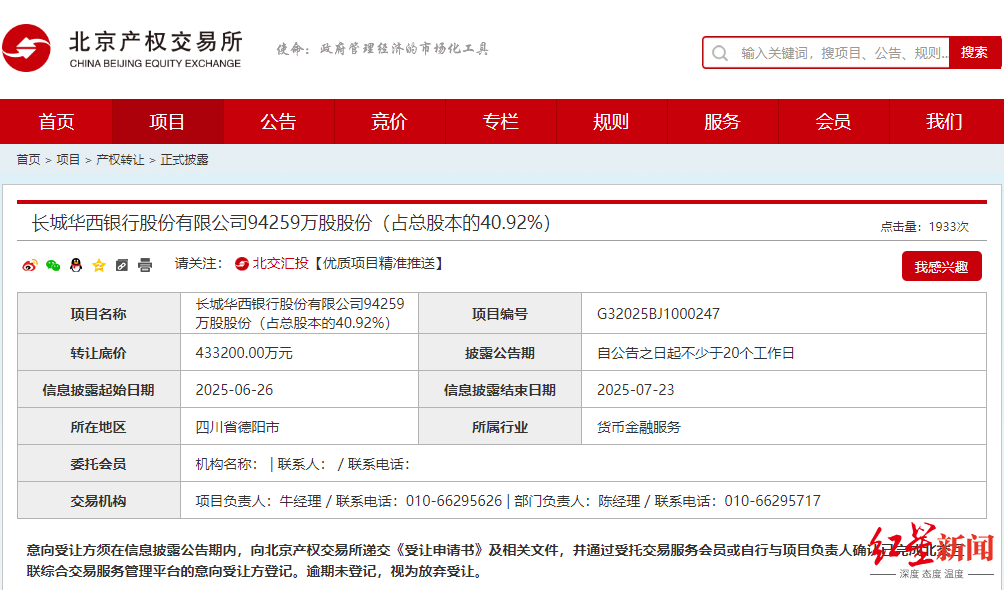Click the 首页 breadcrumb link

pyautogui.click(x=28, y=160)
